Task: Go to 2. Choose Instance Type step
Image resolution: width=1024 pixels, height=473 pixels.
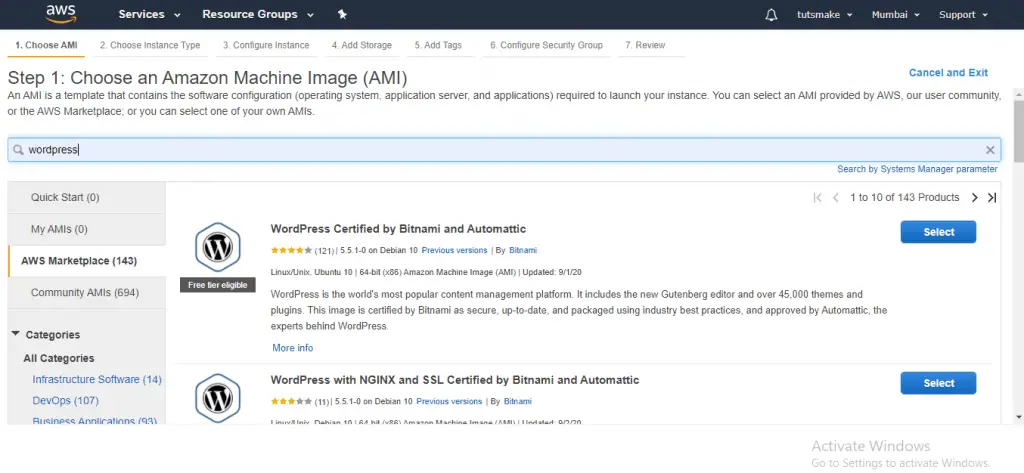Action: tap(150, 45)
